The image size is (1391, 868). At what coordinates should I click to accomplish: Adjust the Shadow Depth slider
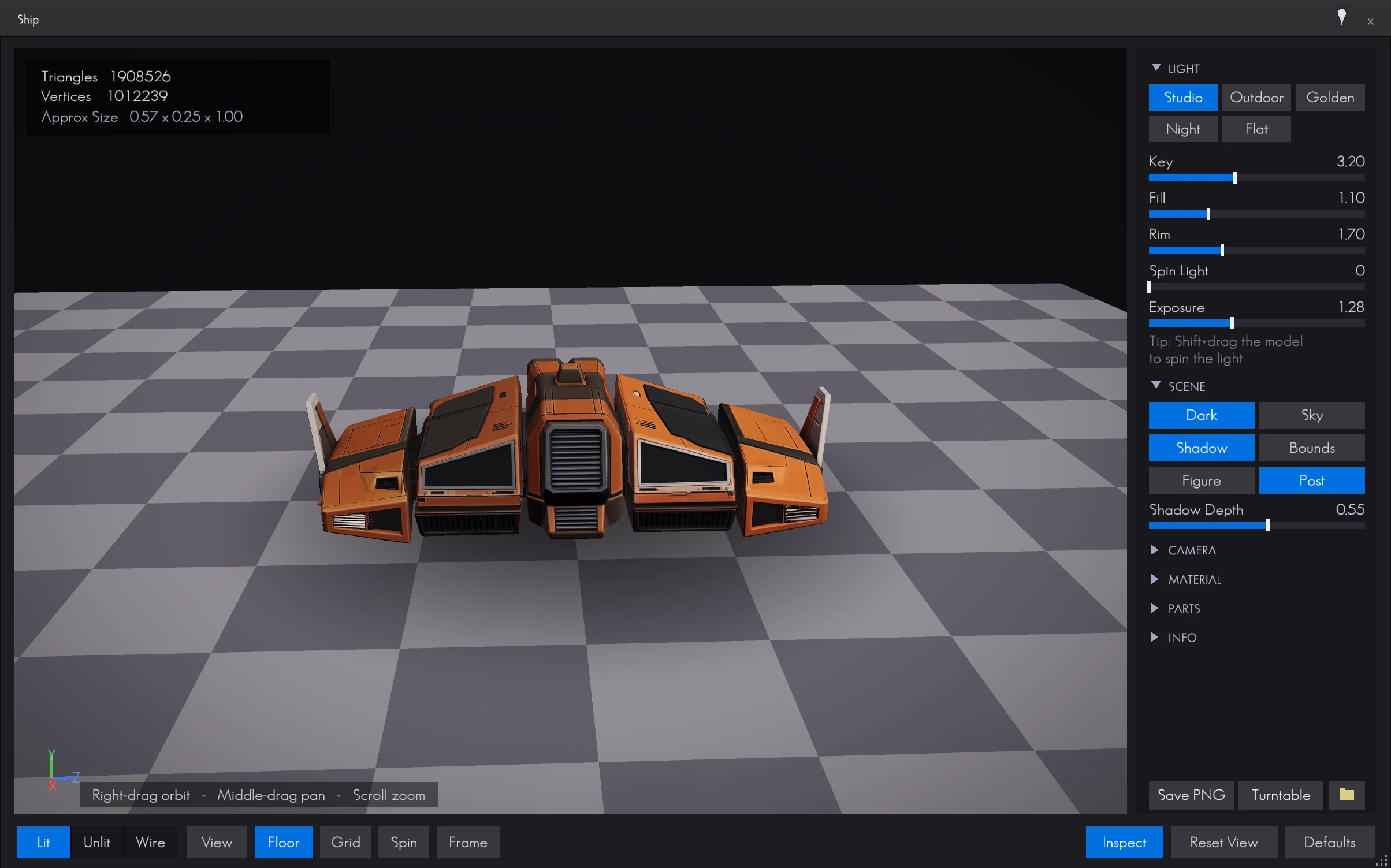(1256, 526)
